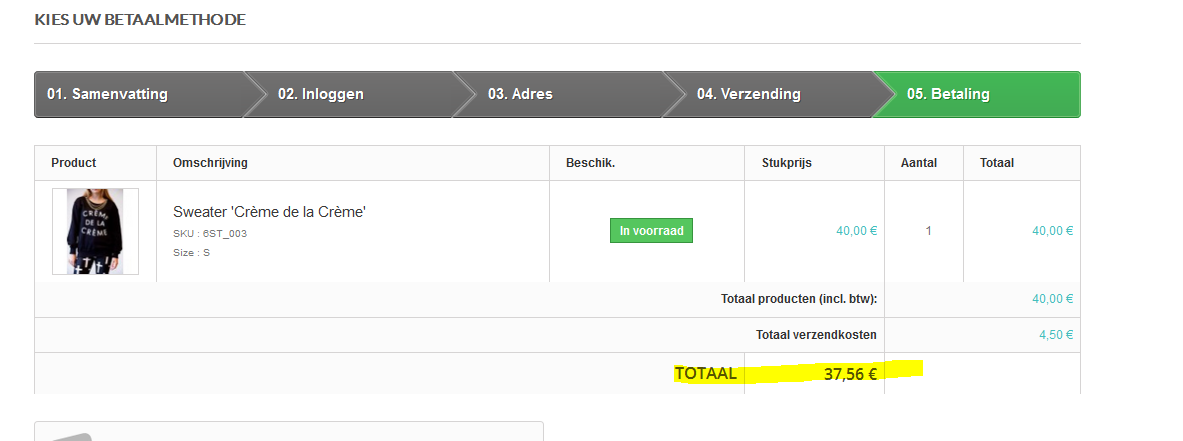Click the sweater row total under Totaal
This screenshot has height=441, width=1183.
tap(1052, 231)
